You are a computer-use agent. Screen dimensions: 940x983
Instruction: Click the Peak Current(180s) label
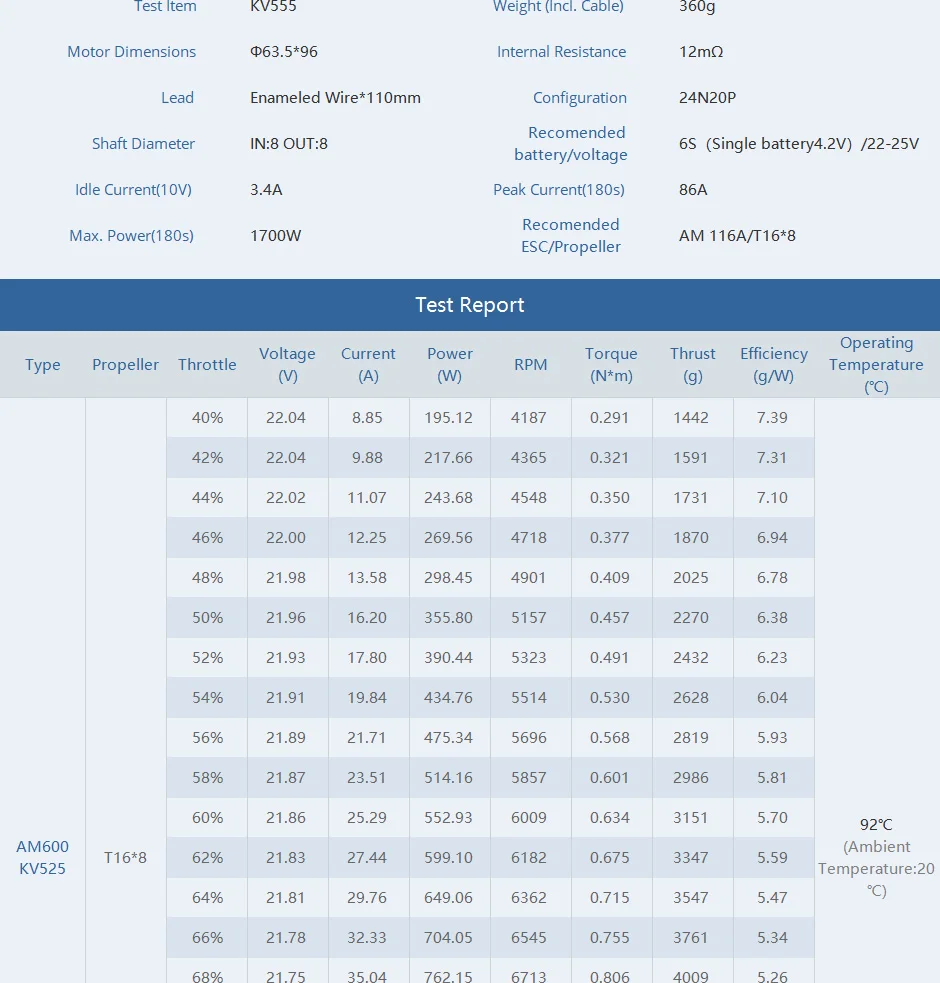tap(559, 189)
